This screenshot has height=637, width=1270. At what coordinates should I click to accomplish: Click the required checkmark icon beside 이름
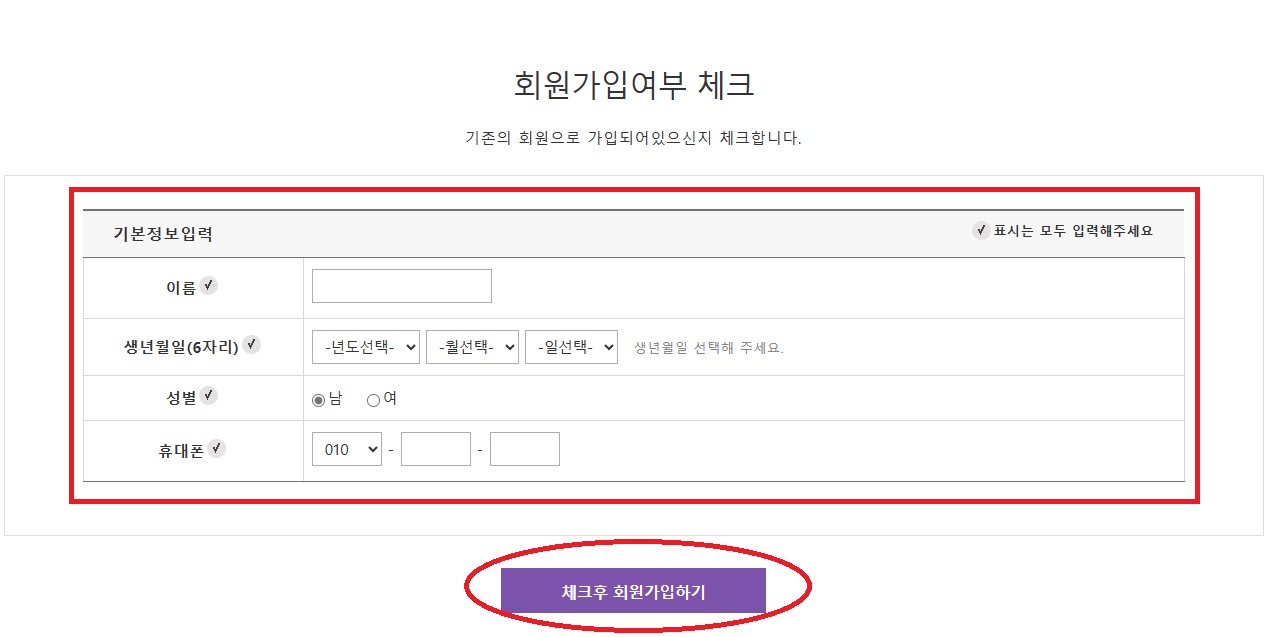point(208,286)
